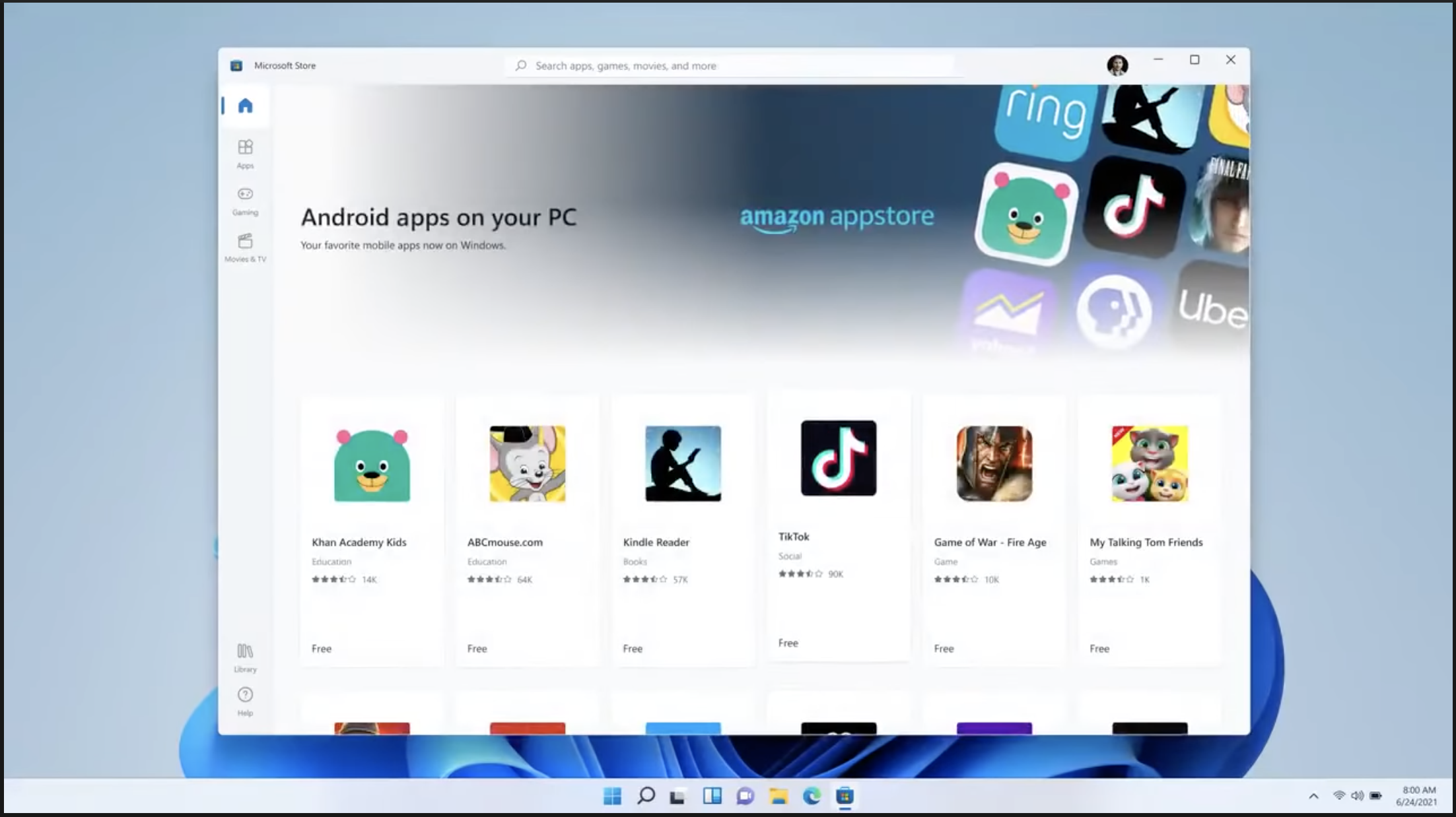Viewport: 1456px width, 817px height.
Task: Click the search magnifier icon in the search bar
Action: point(521,65)
